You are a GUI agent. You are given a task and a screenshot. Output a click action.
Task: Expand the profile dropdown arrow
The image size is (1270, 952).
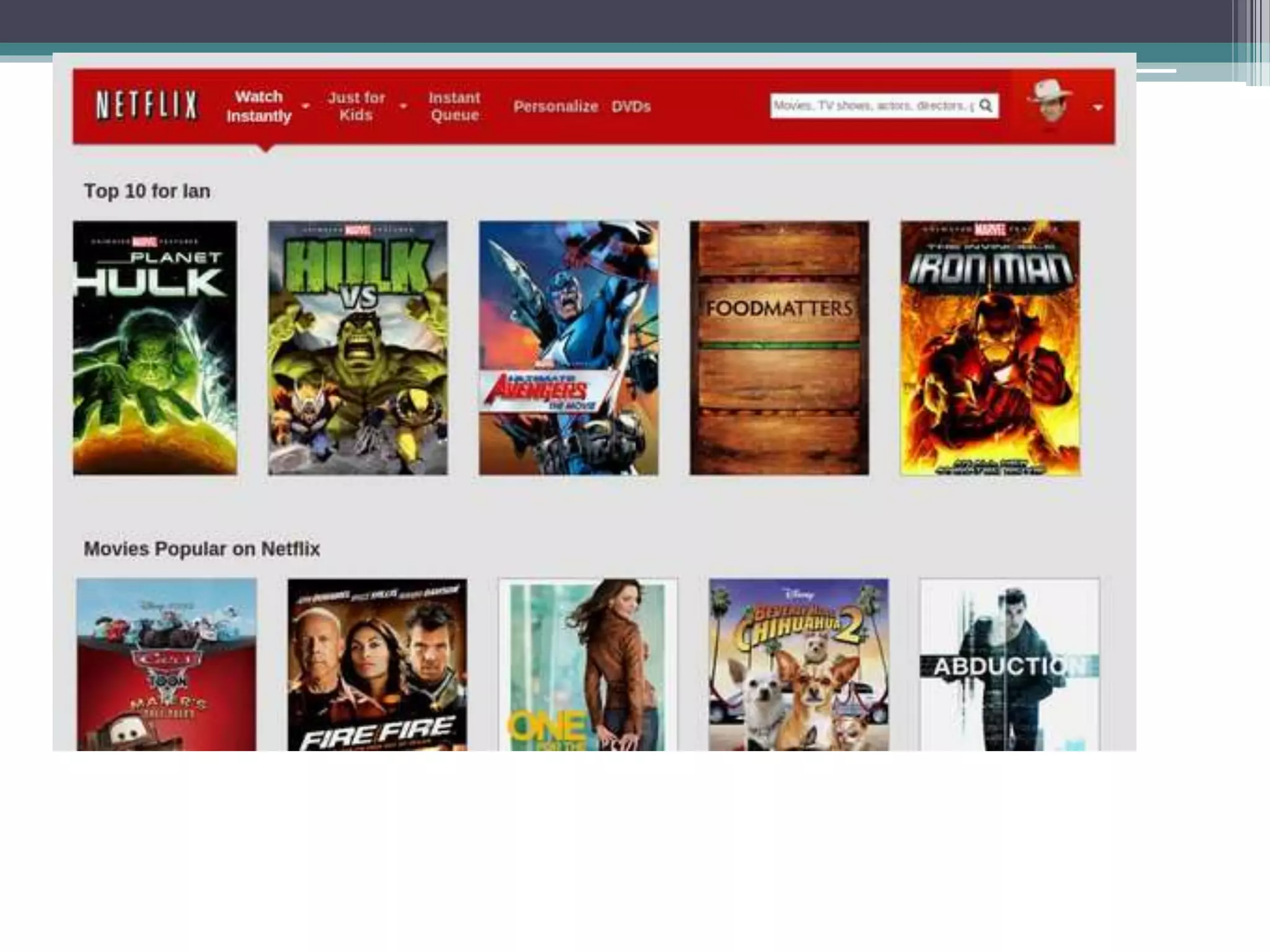(x=1098, y=108)
